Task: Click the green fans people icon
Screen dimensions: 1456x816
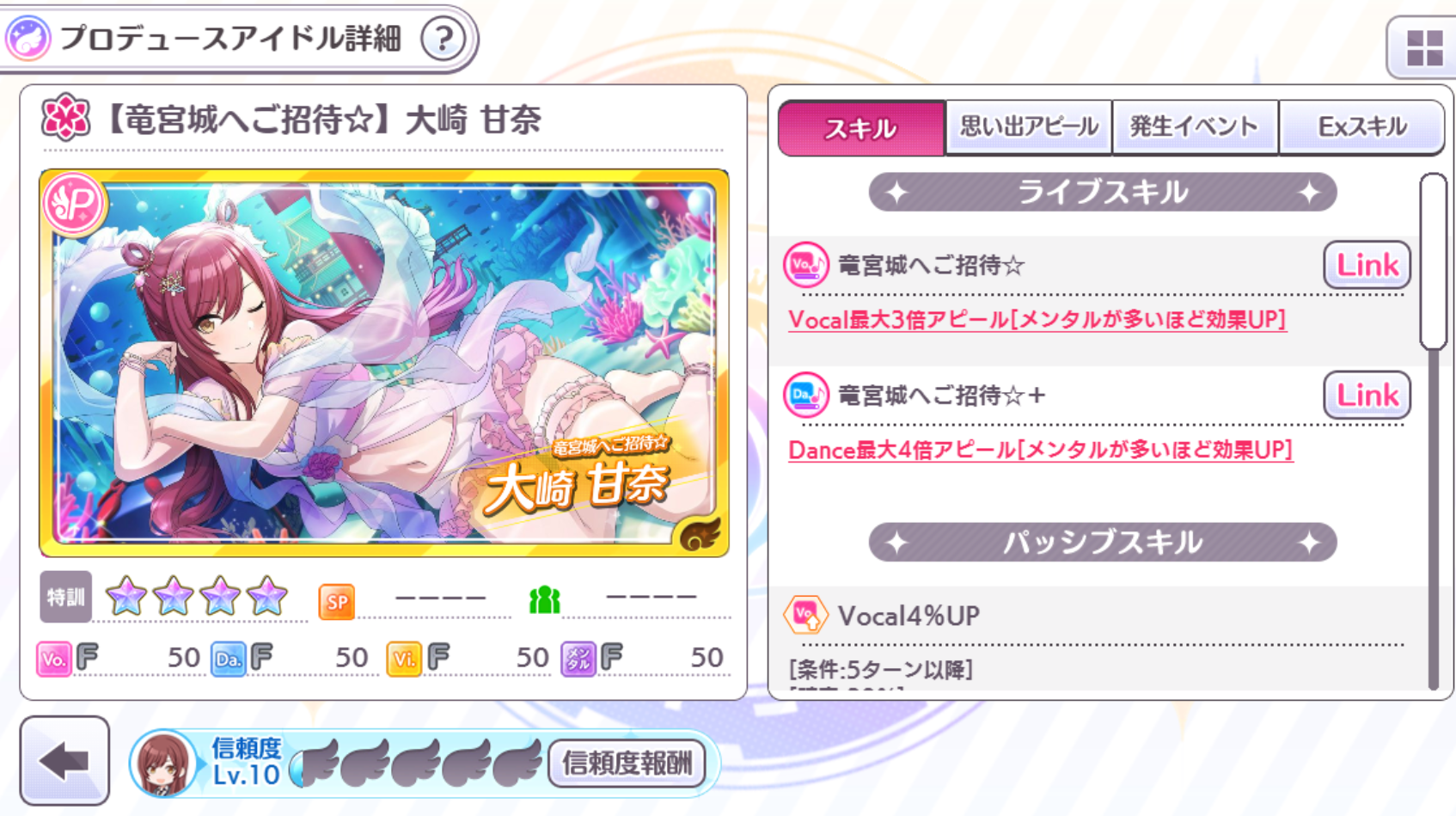Action: (544, 599)
